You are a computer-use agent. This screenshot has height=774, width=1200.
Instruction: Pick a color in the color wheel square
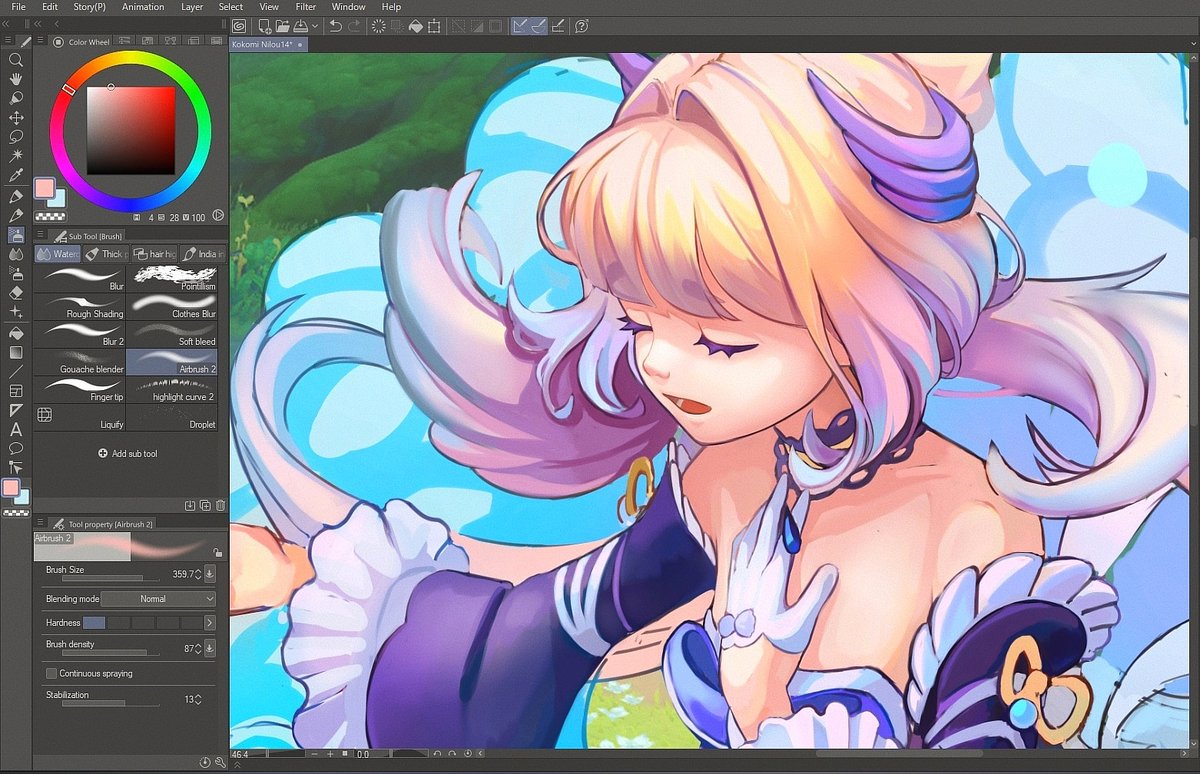click(131, 131)
